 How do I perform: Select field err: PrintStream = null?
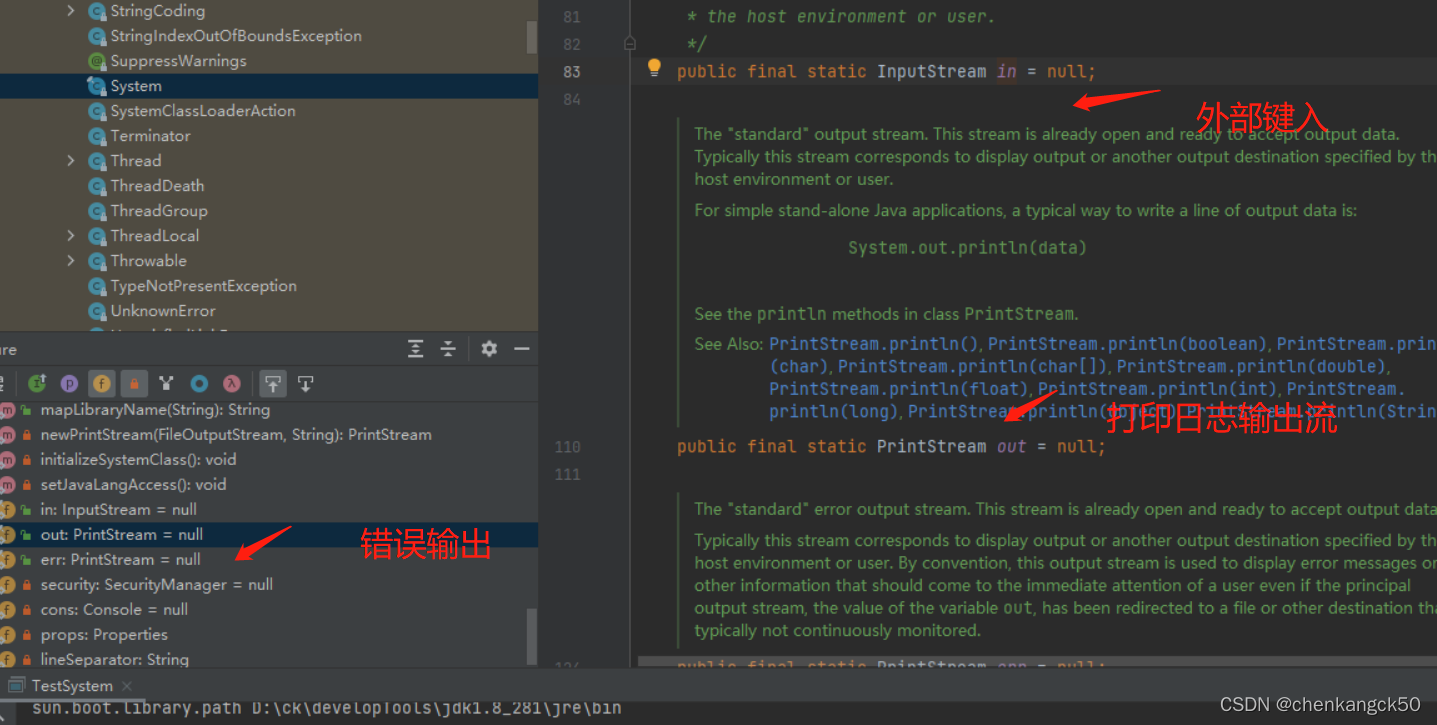(120, 560)
